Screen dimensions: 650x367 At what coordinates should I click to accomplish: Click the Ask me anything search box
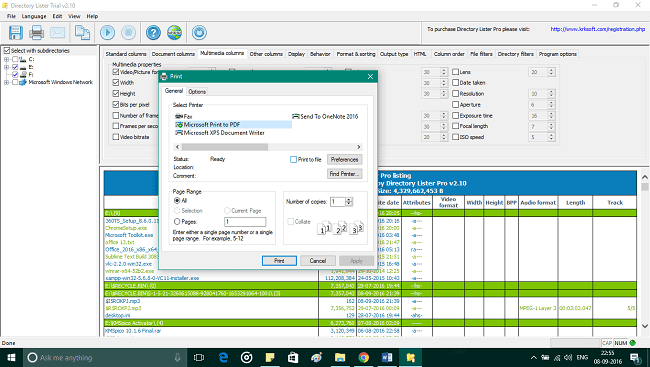104,357
